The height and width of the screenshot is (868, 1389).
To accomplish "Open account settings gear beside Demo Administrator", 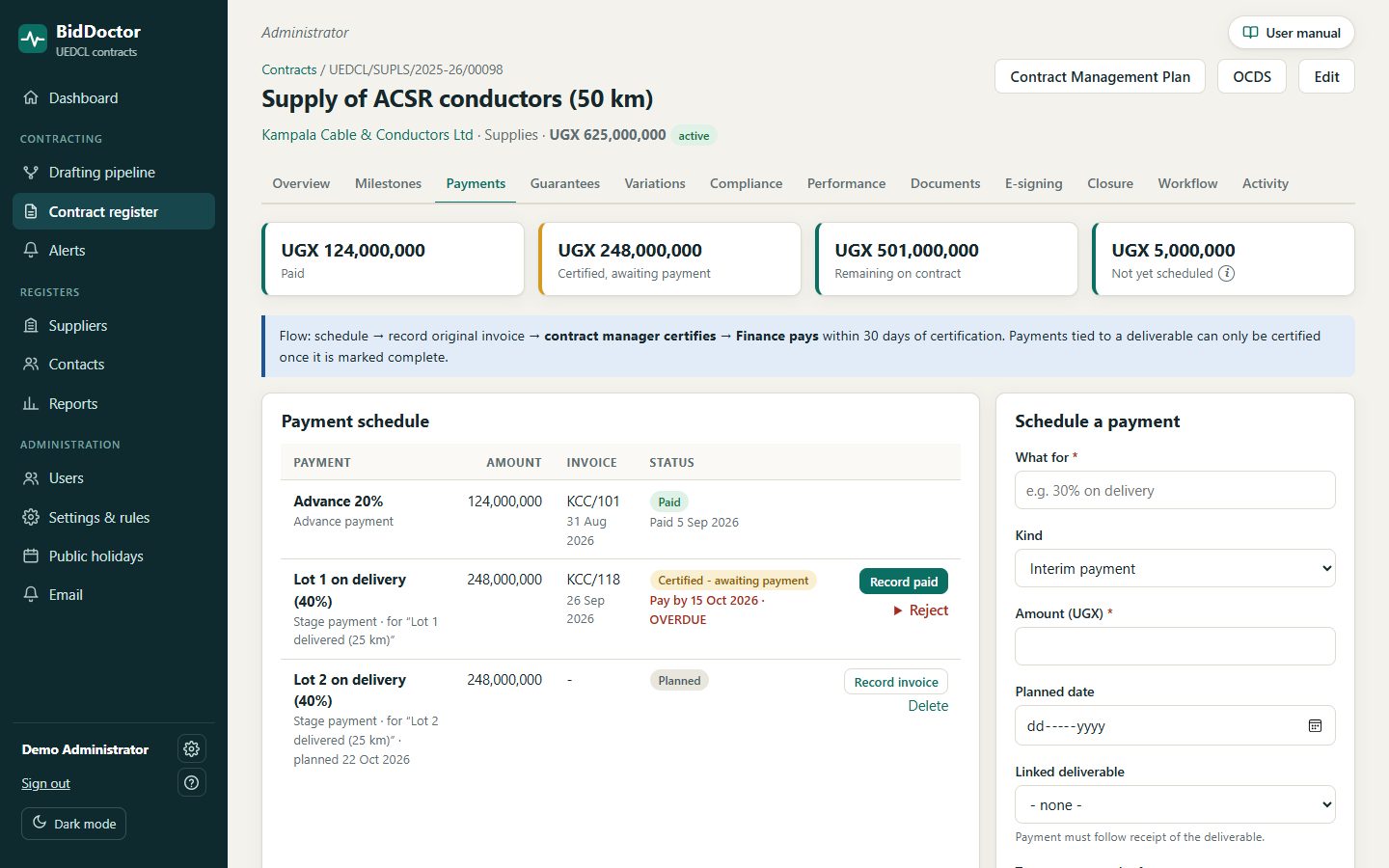I will [192, 748].
